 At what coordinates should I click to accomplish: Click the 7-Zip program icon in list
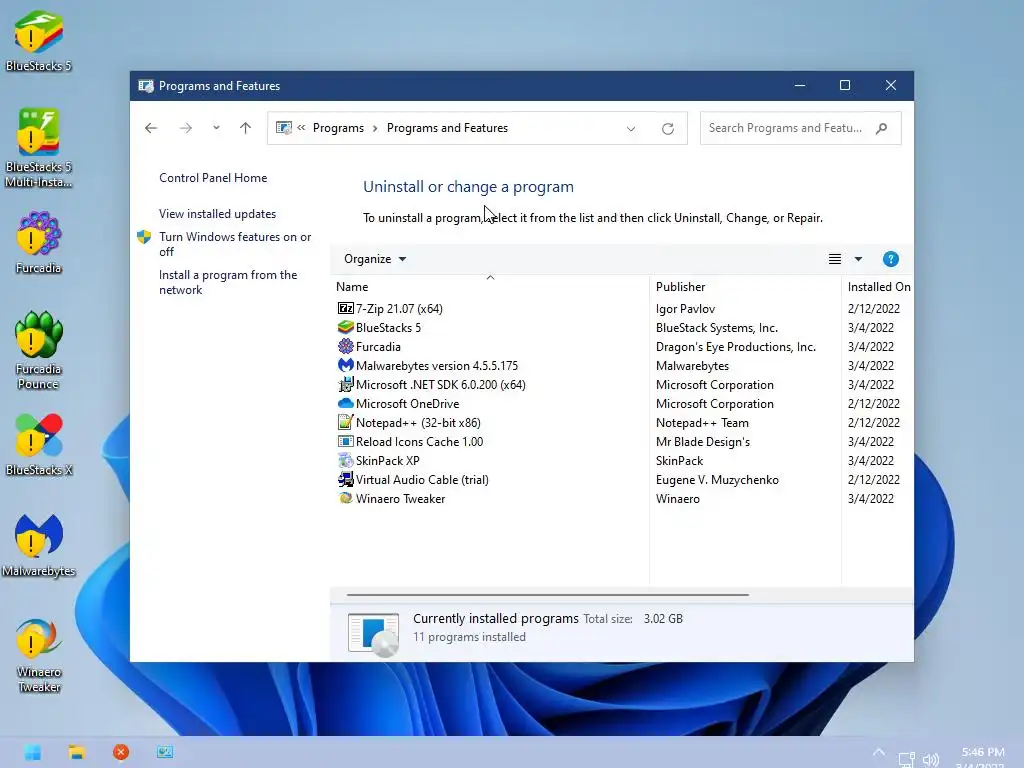point(345,308)
